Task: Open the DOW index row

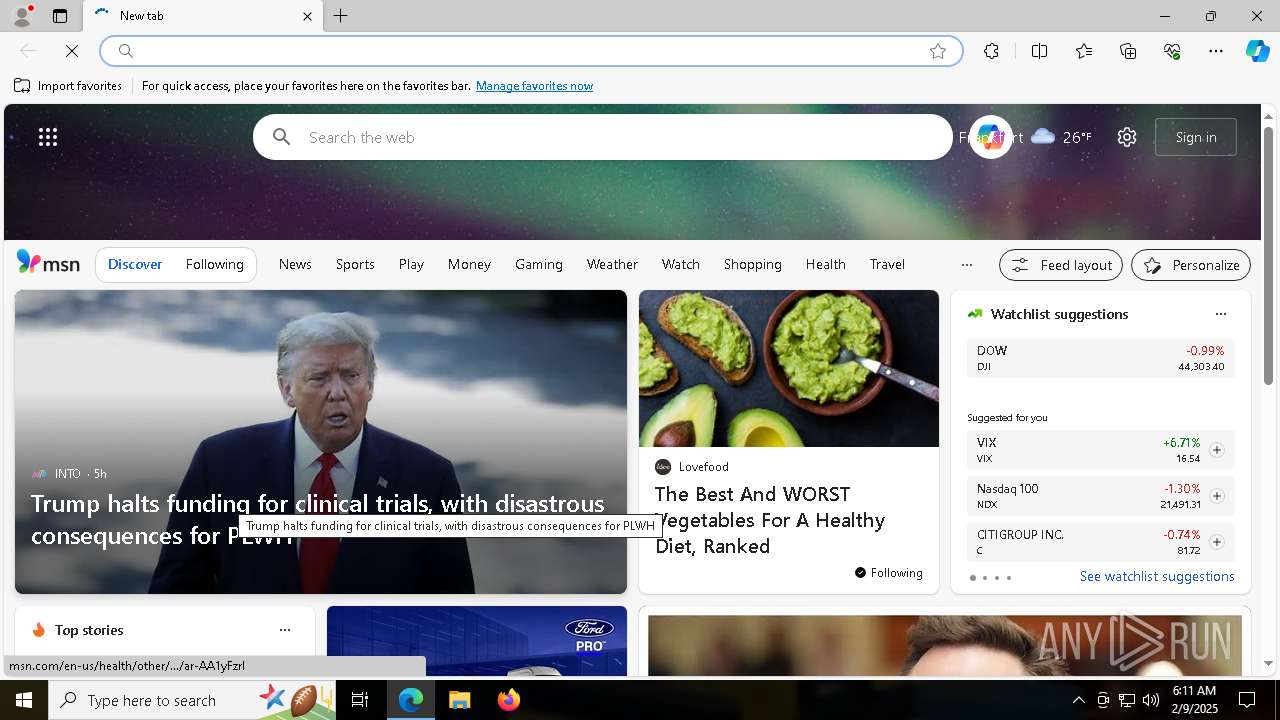Action: point(1100,358)
